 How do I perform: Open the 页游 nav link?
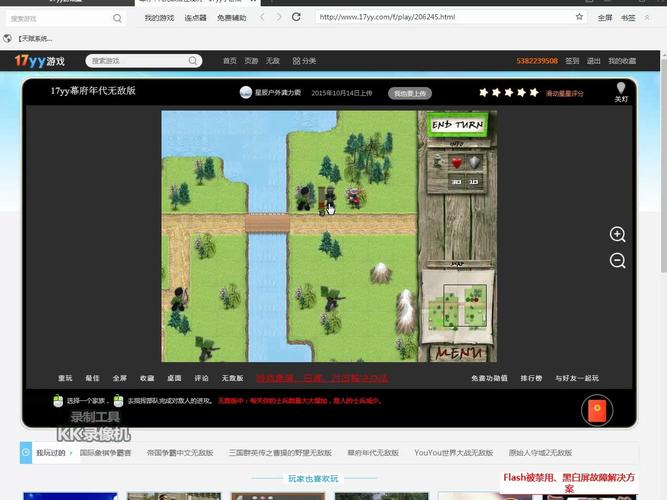pos(251,61)
